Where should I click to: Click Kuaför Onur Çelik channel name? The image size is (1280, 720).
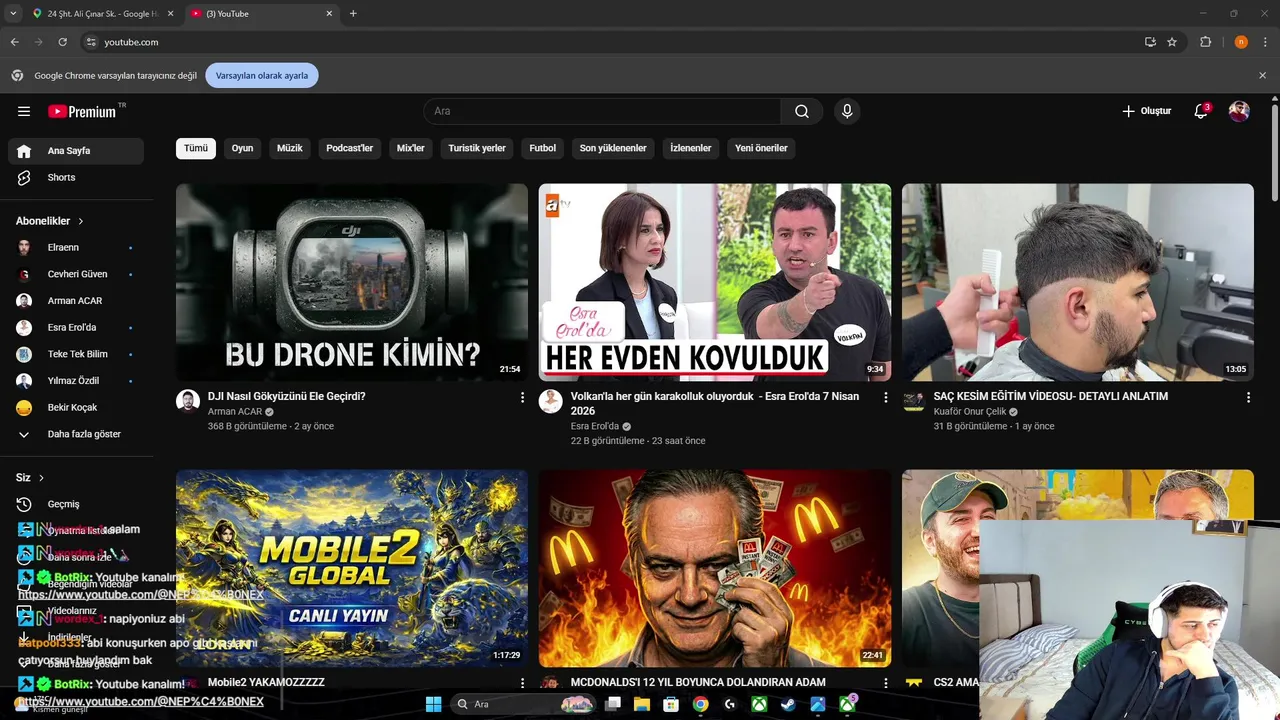point(970,412)
